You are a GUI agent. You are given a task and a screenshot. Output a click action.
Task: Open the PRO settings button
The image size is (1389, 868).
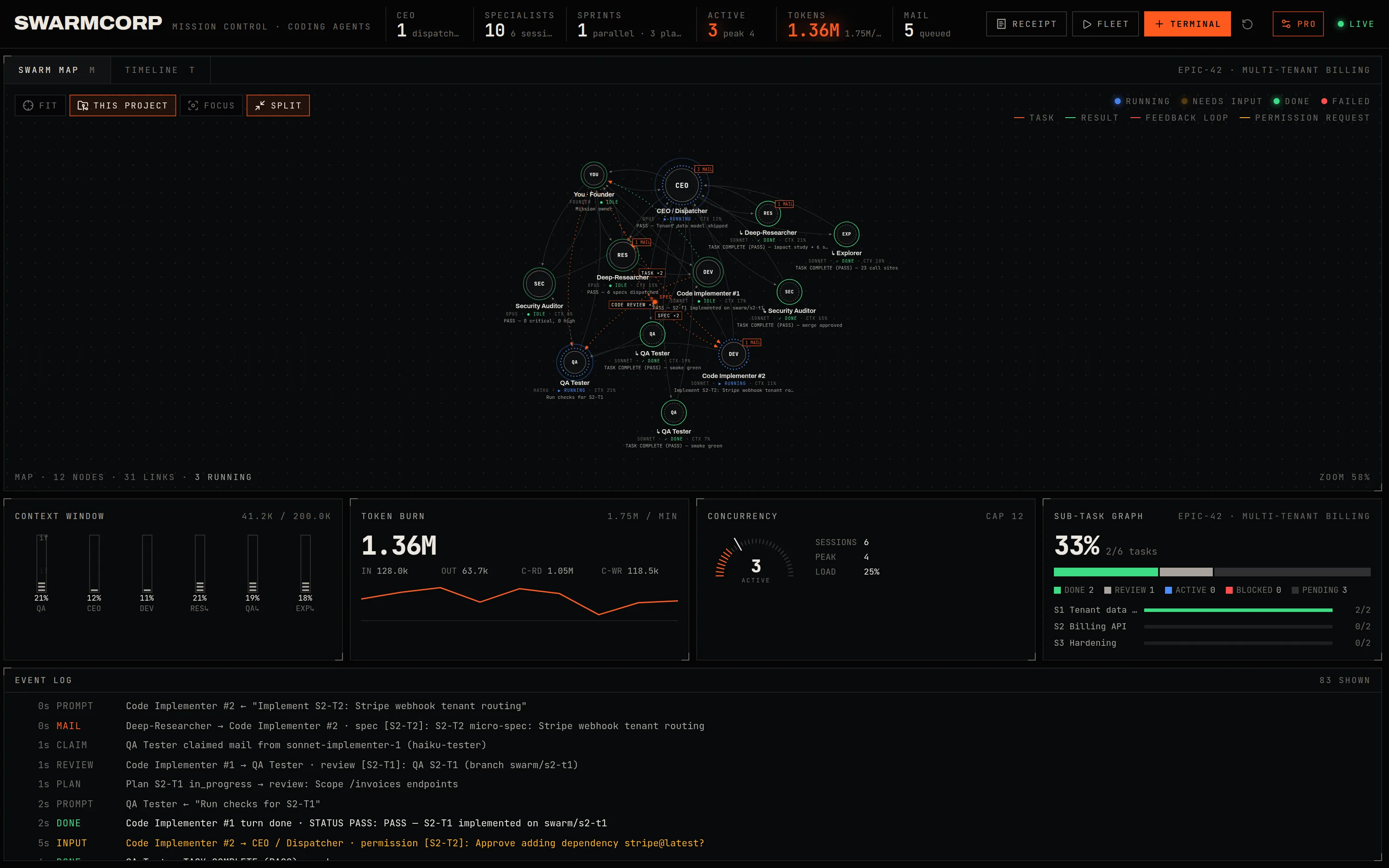(1298, 24)
